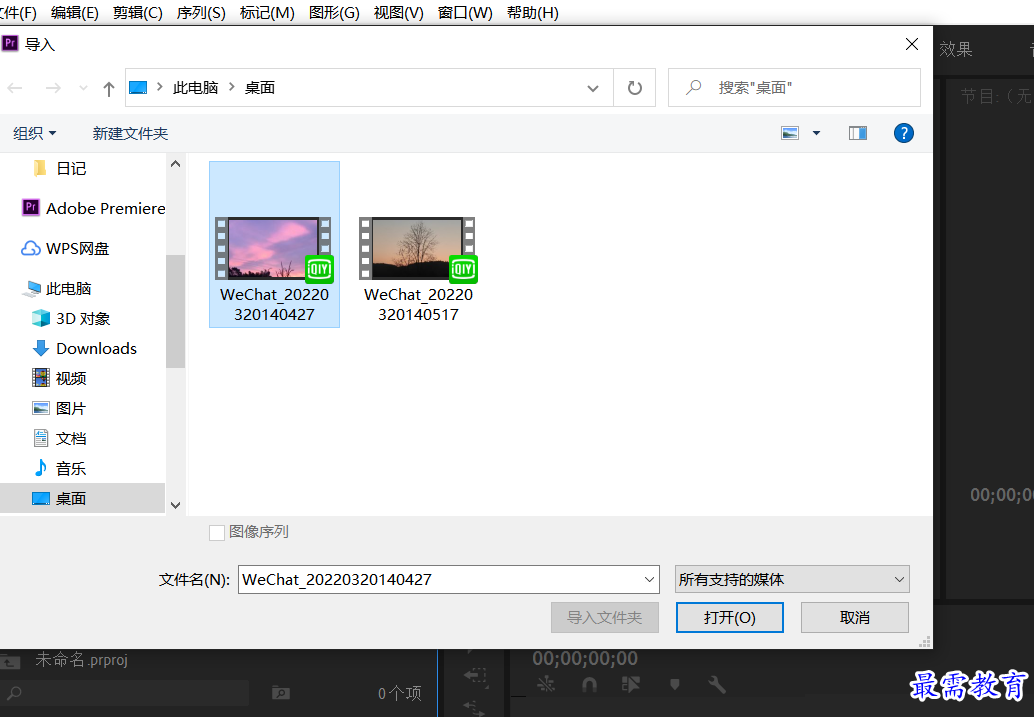Expand the address bar path dropdown
Screen dimensions: 1034x717
click(593, 88)
